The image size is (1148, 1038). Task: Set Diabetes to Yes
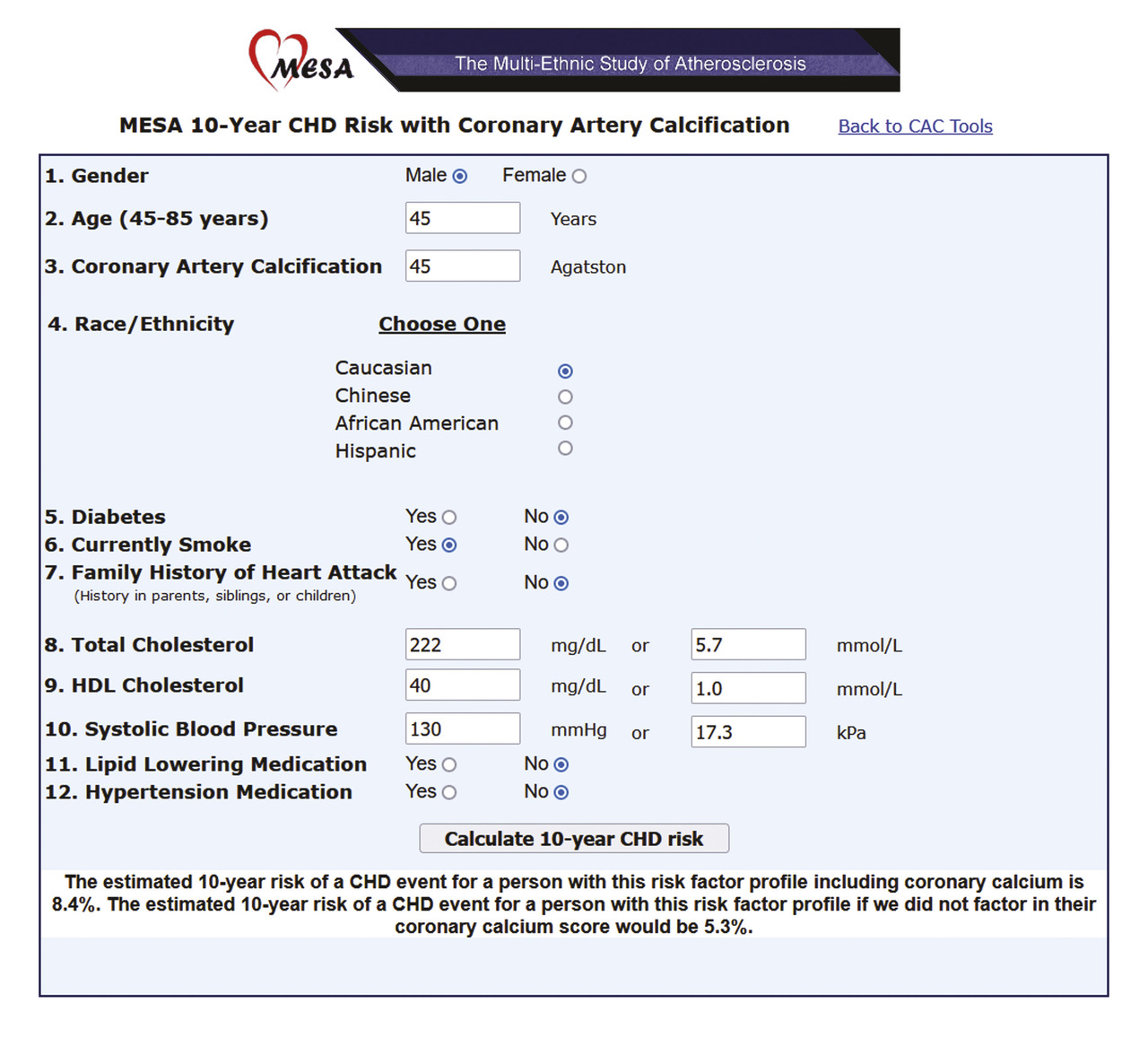449,518
